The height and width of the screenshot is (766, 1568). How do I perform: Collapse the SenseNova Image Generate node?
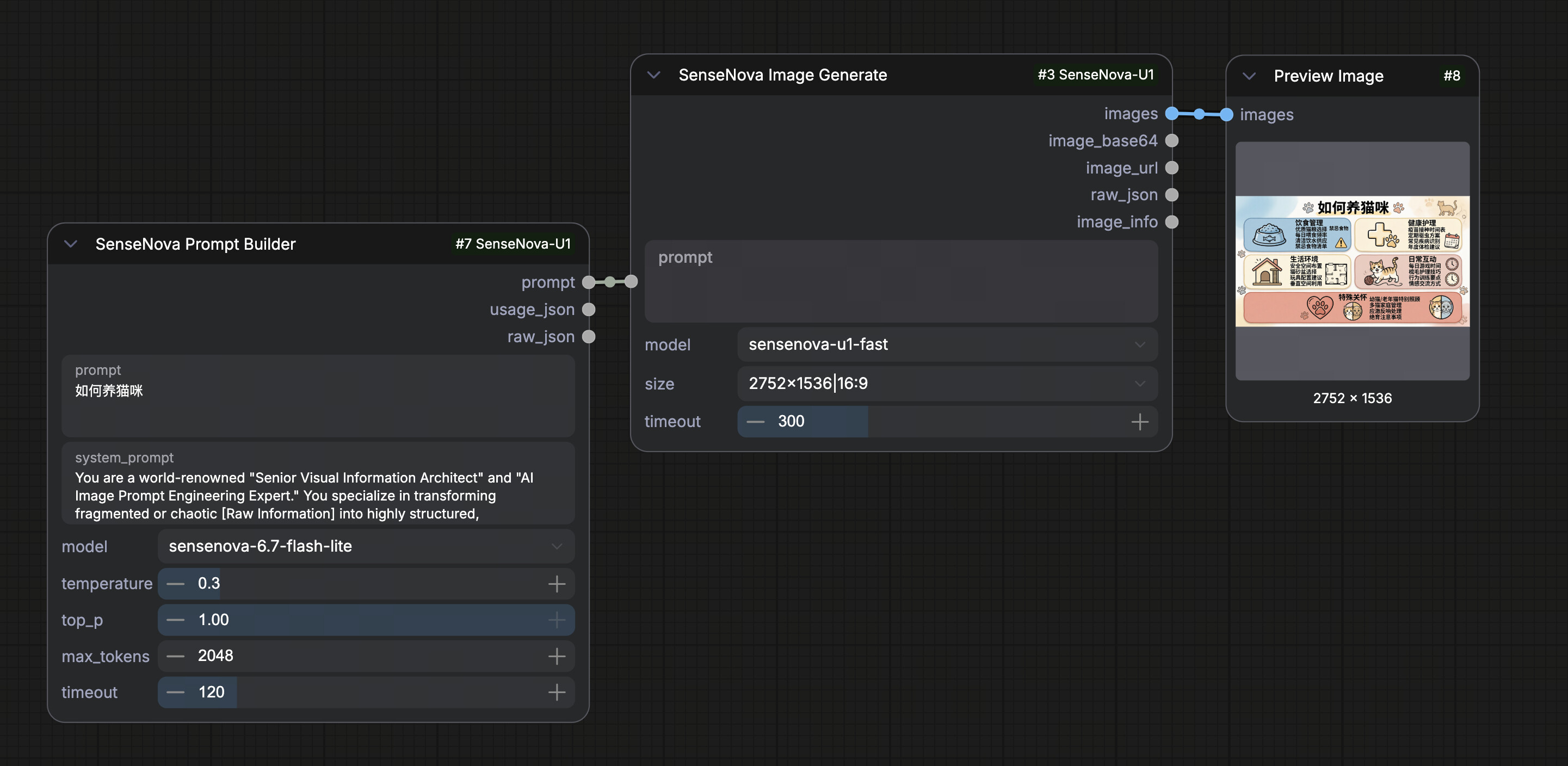click(x=654, y=75)
